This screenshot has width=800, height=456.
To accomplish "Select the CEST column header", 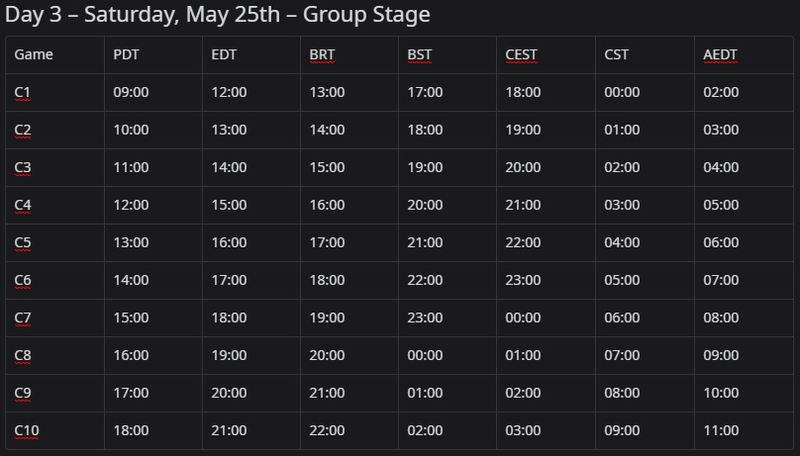I will pos(521,55).
